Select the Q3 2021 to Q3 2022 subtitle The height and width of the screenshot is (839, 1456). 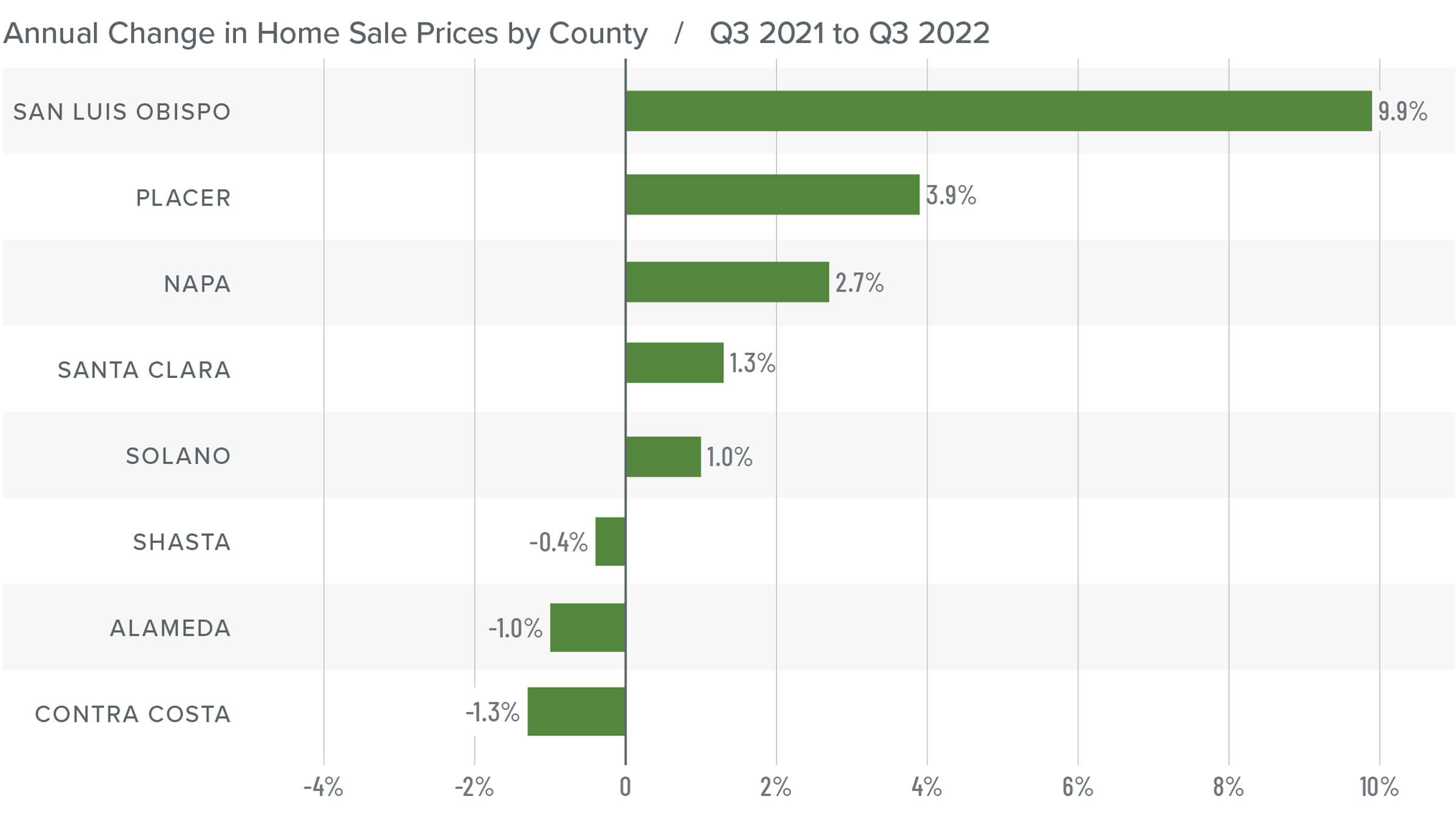pos(849,33)
